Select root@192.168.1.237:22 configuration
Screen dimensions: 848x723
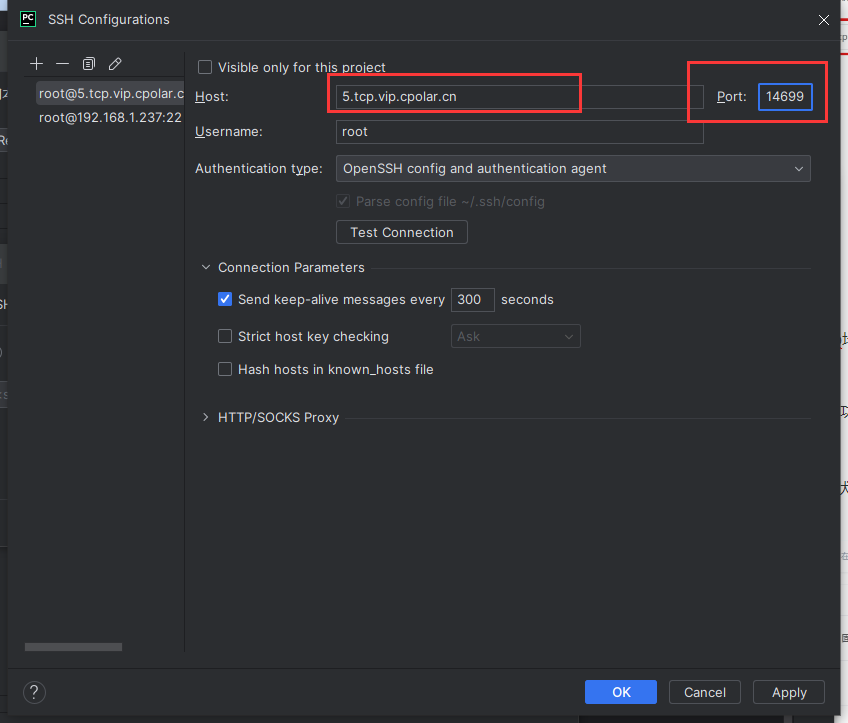click(x=110, y=118)
